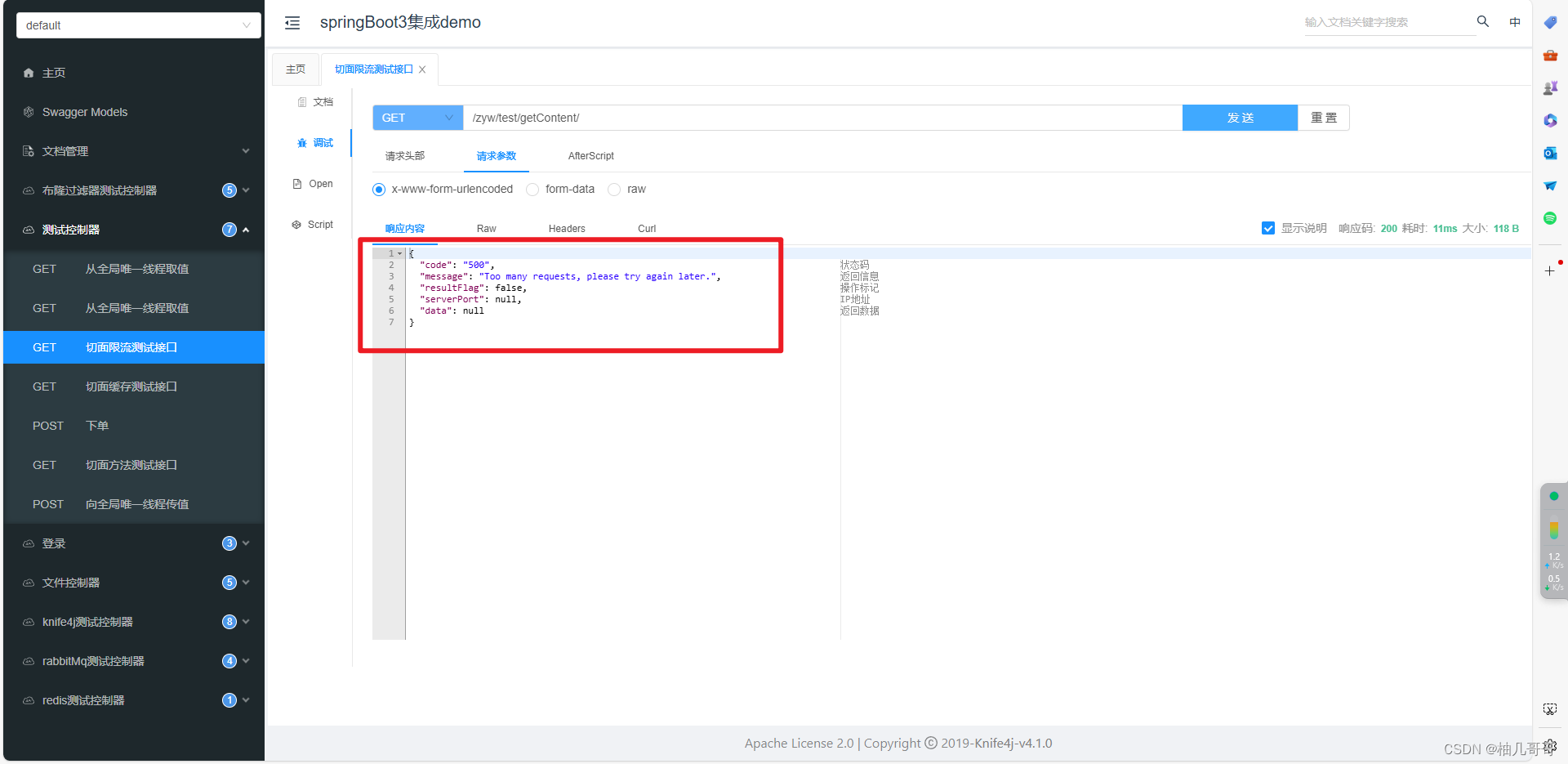Open the default group dropdown
Screen dimensions: 1568x764
[x=139, y=25]
